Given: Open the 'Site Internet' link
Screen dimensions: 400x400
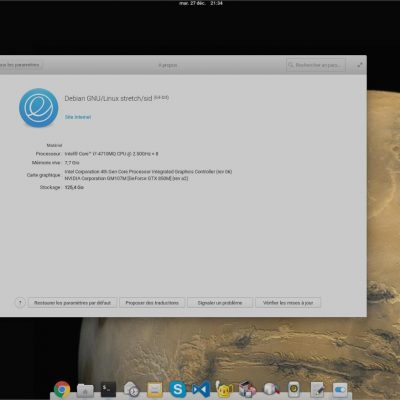Looking at the screenshot, I should [x=78, y=117].
